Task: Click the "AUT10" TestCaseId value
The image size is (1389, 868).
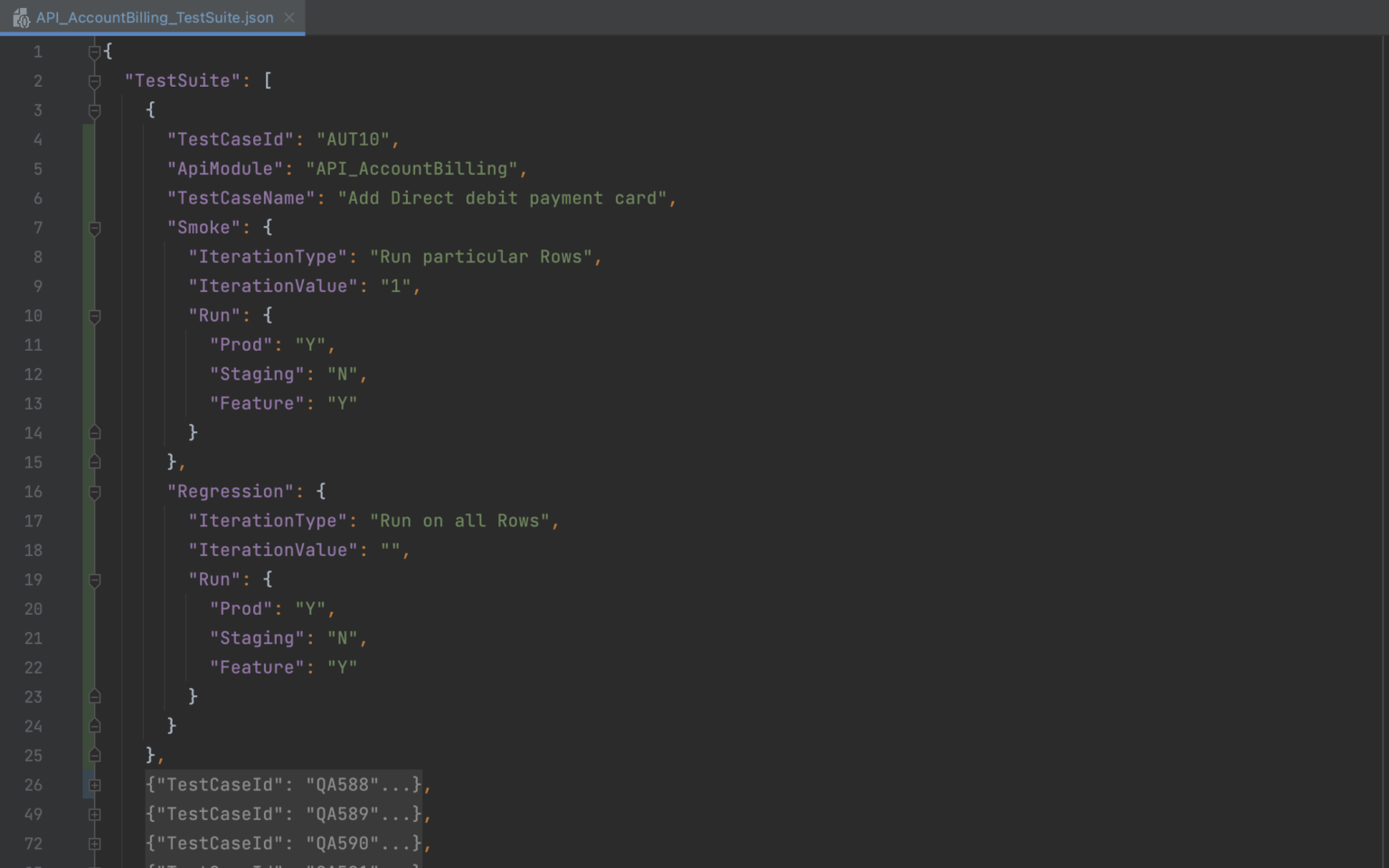Action: point(353,139)
